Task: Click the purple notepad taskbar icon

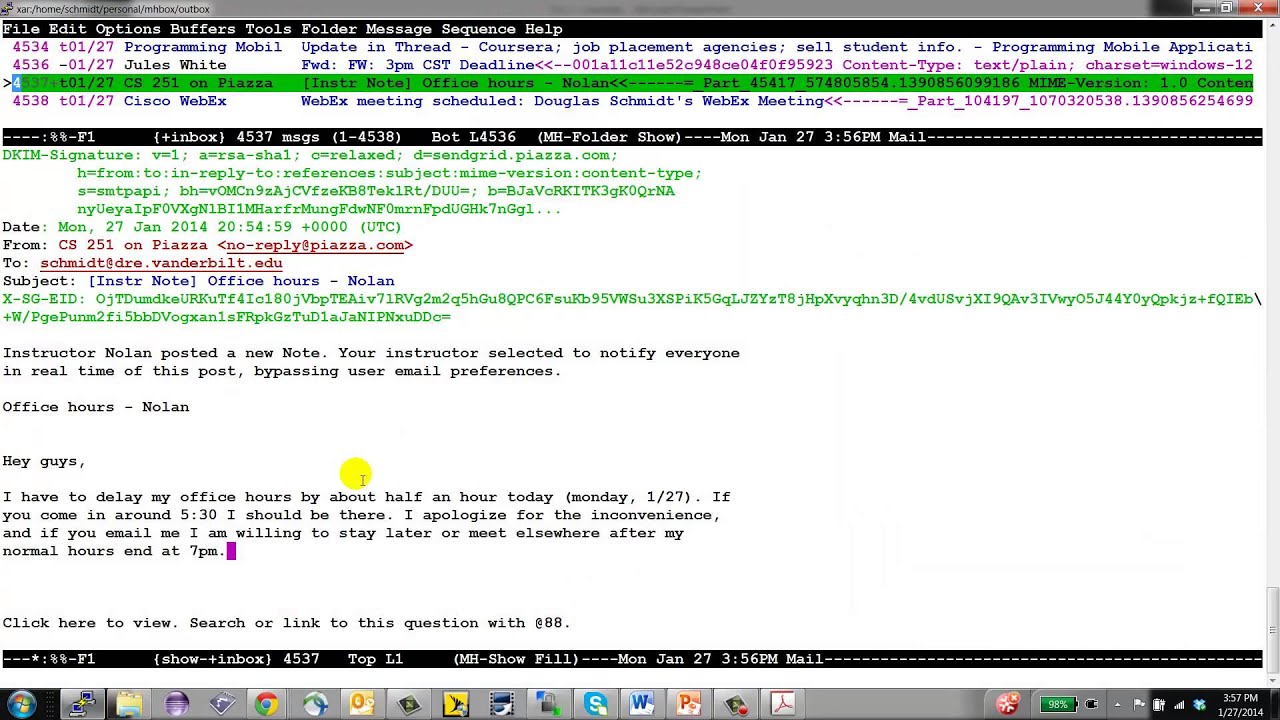Action: point(222,704)
